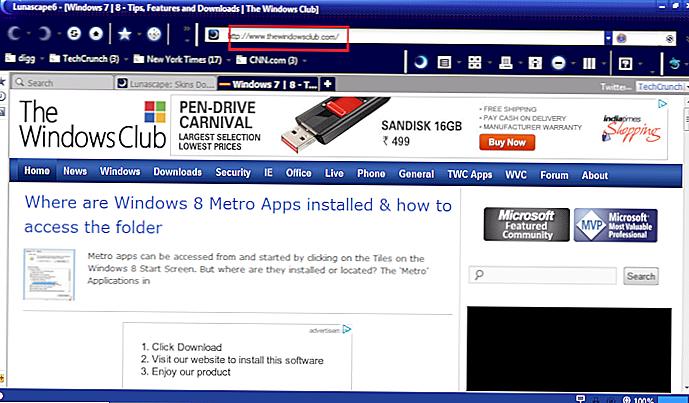The width and height of the screenshot is (689, 403).
Task: Select the TechCrunch feed tab at right
Action: point(660,87)
